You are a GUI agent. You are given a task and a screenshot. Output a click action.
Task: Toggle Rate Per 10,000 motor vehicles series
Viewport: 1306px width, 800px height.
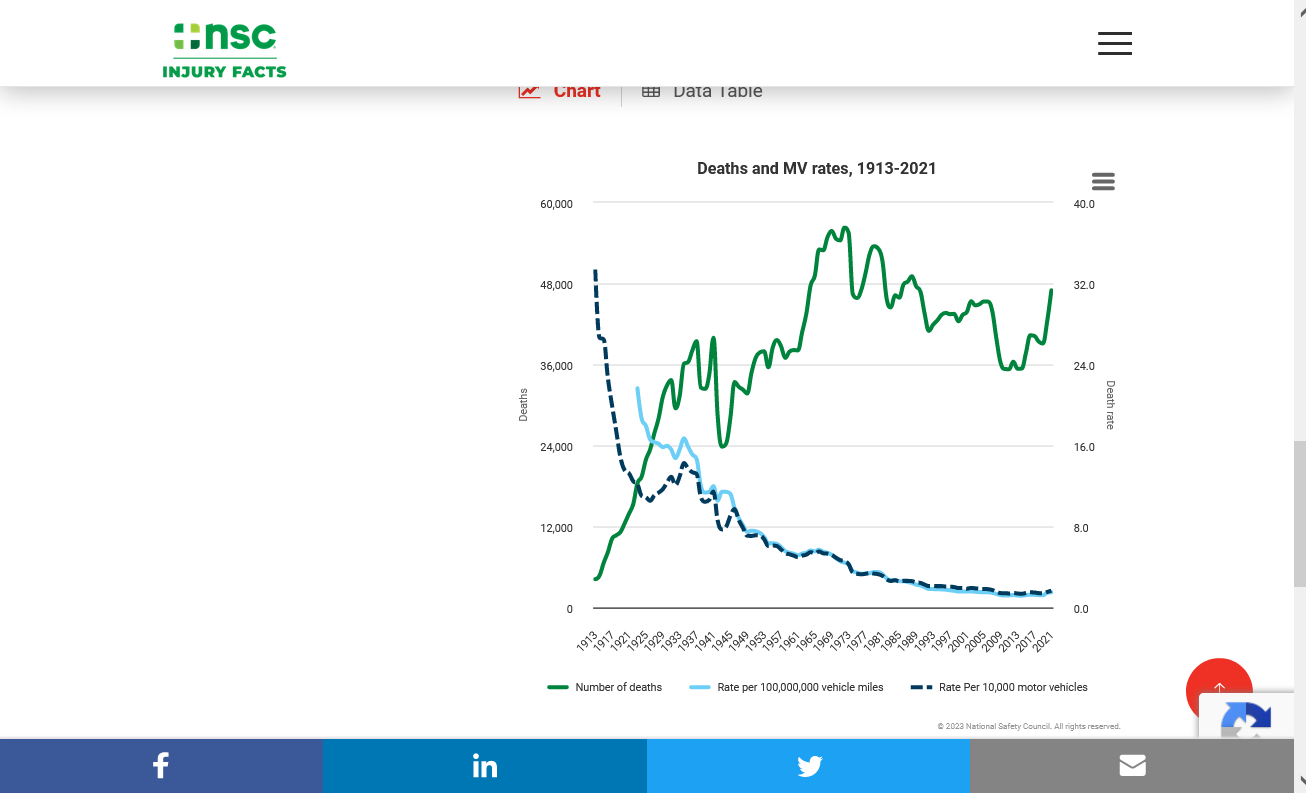point(1012,687)
